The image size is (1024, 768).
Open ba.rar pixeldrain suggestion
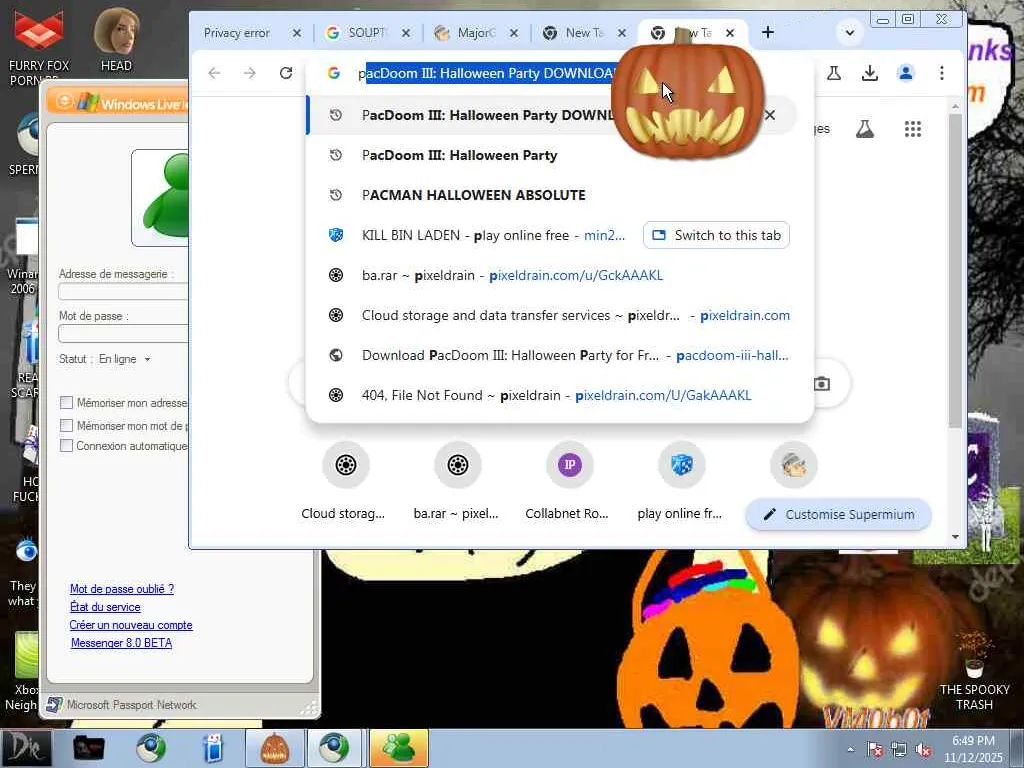pyautogui.click(x=512, y=276)
